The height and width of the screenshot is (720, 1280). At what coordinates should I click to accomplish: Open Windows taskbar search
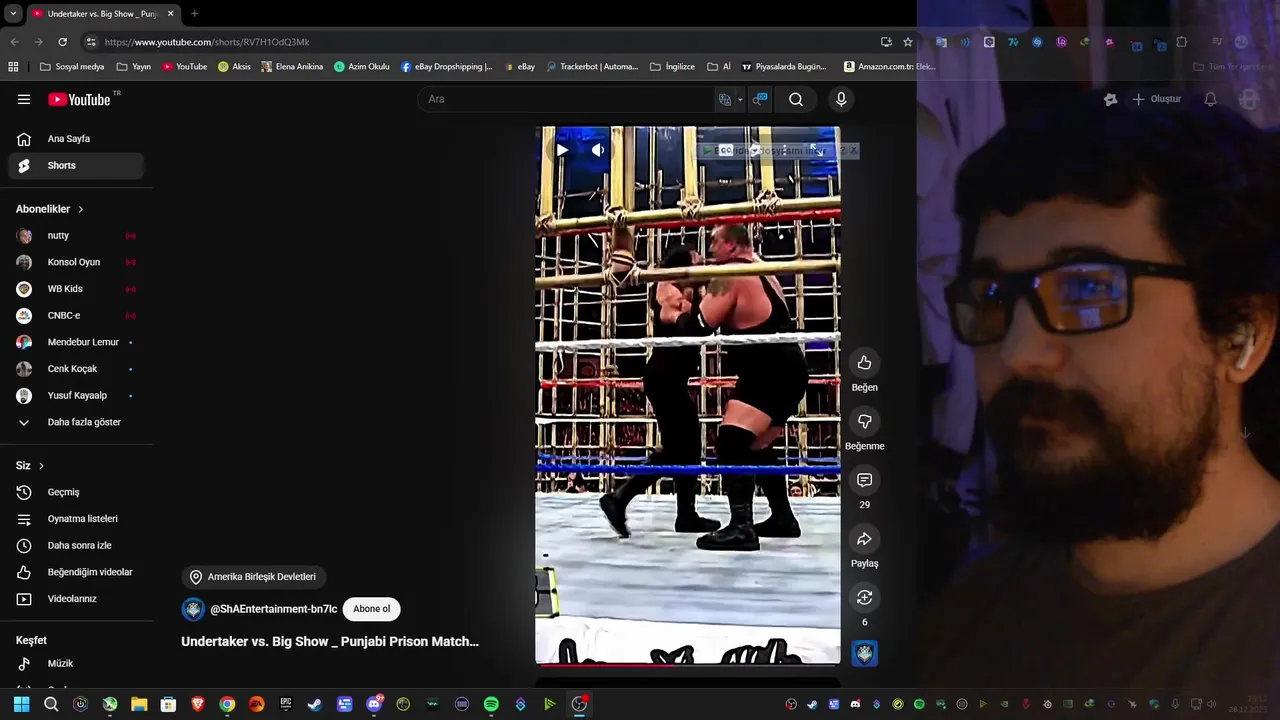tap(51, 704)
